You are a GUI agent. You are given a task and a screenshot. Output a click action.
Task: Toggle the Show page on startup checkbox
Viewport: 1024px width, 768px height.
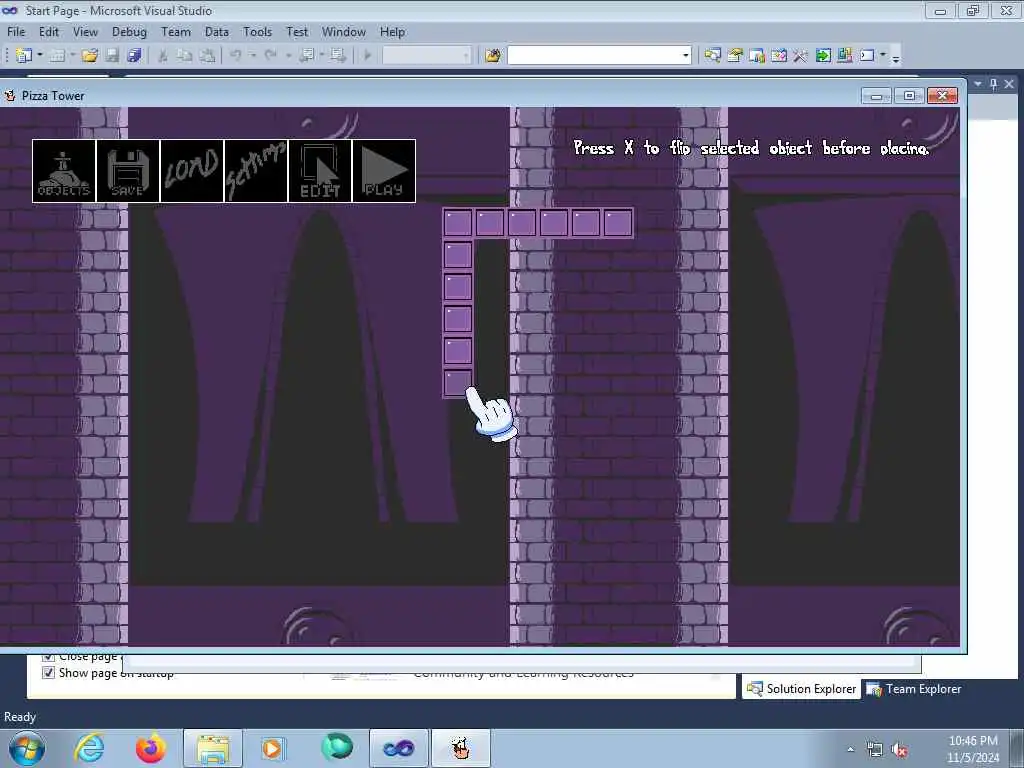click(x=48, y=673)
